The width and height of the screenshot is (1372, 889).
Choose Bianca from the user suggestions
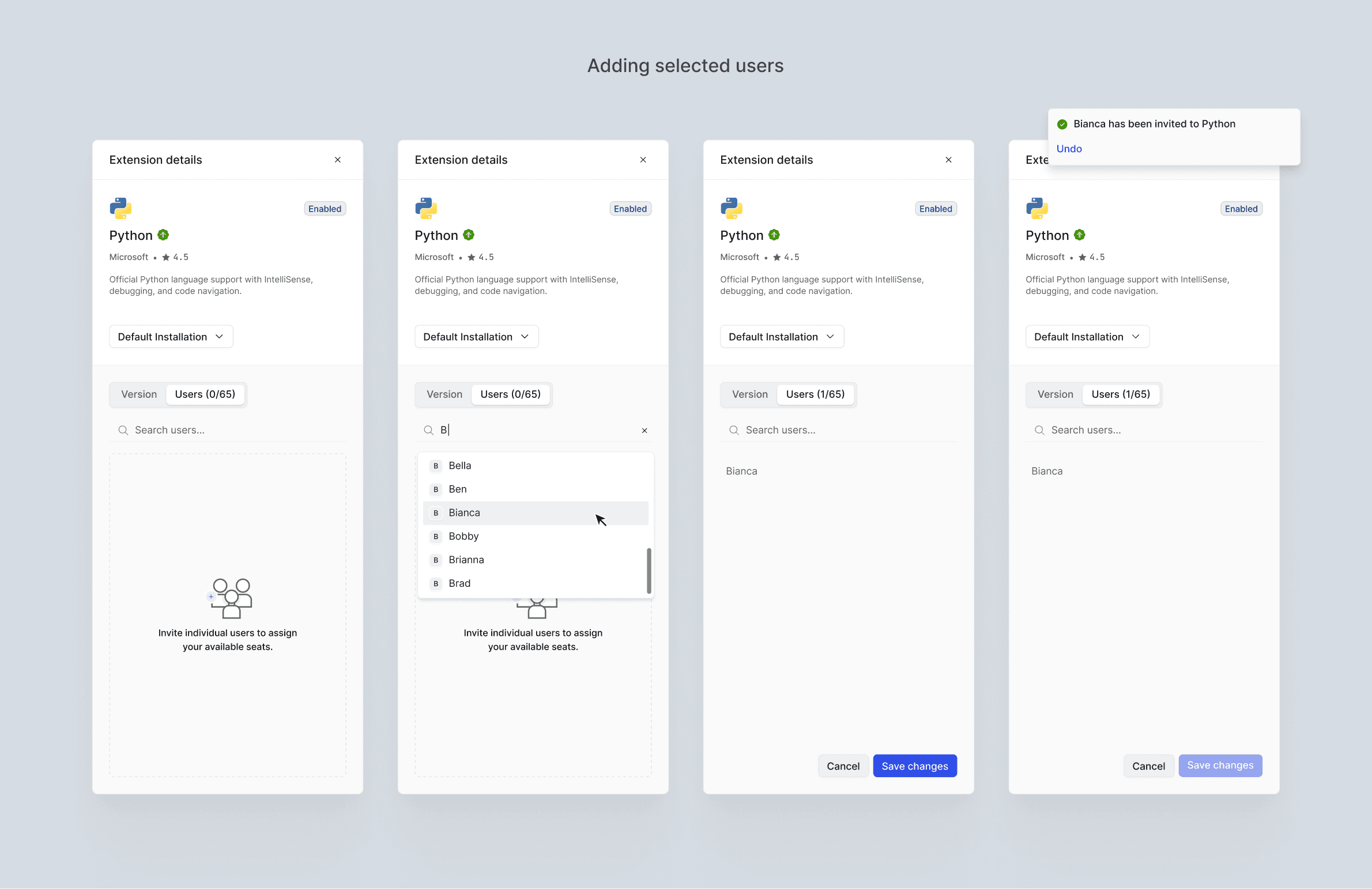click(x=465, y=513)
